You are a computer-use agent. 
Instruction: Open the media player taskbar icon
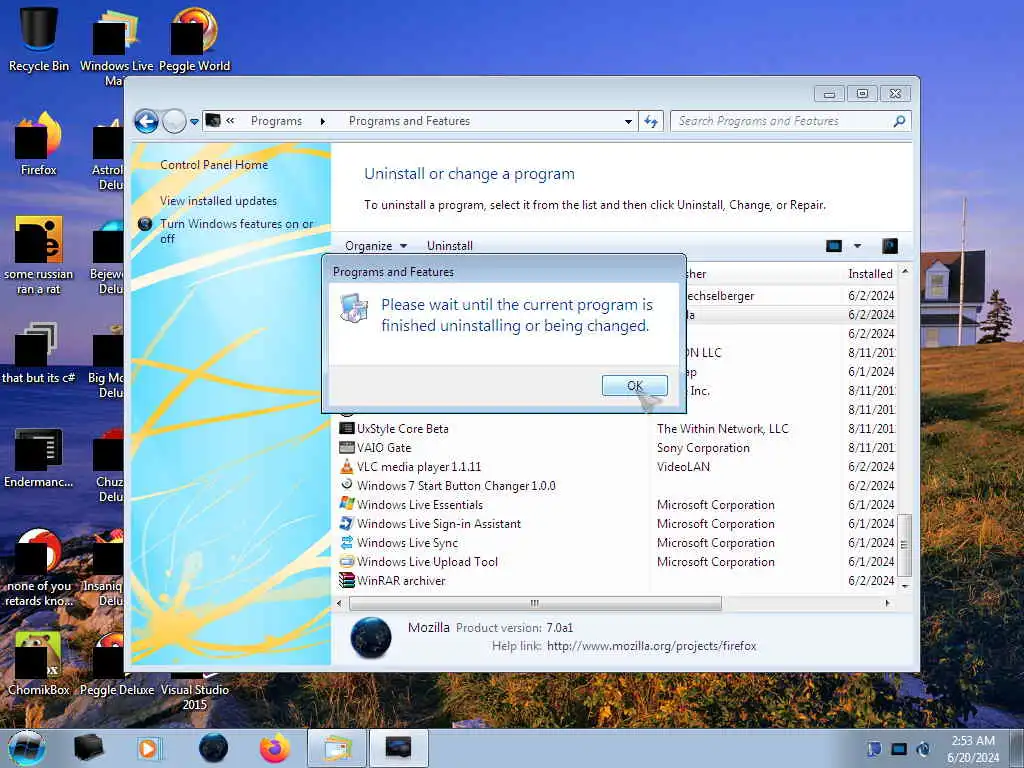coord(148,748)
